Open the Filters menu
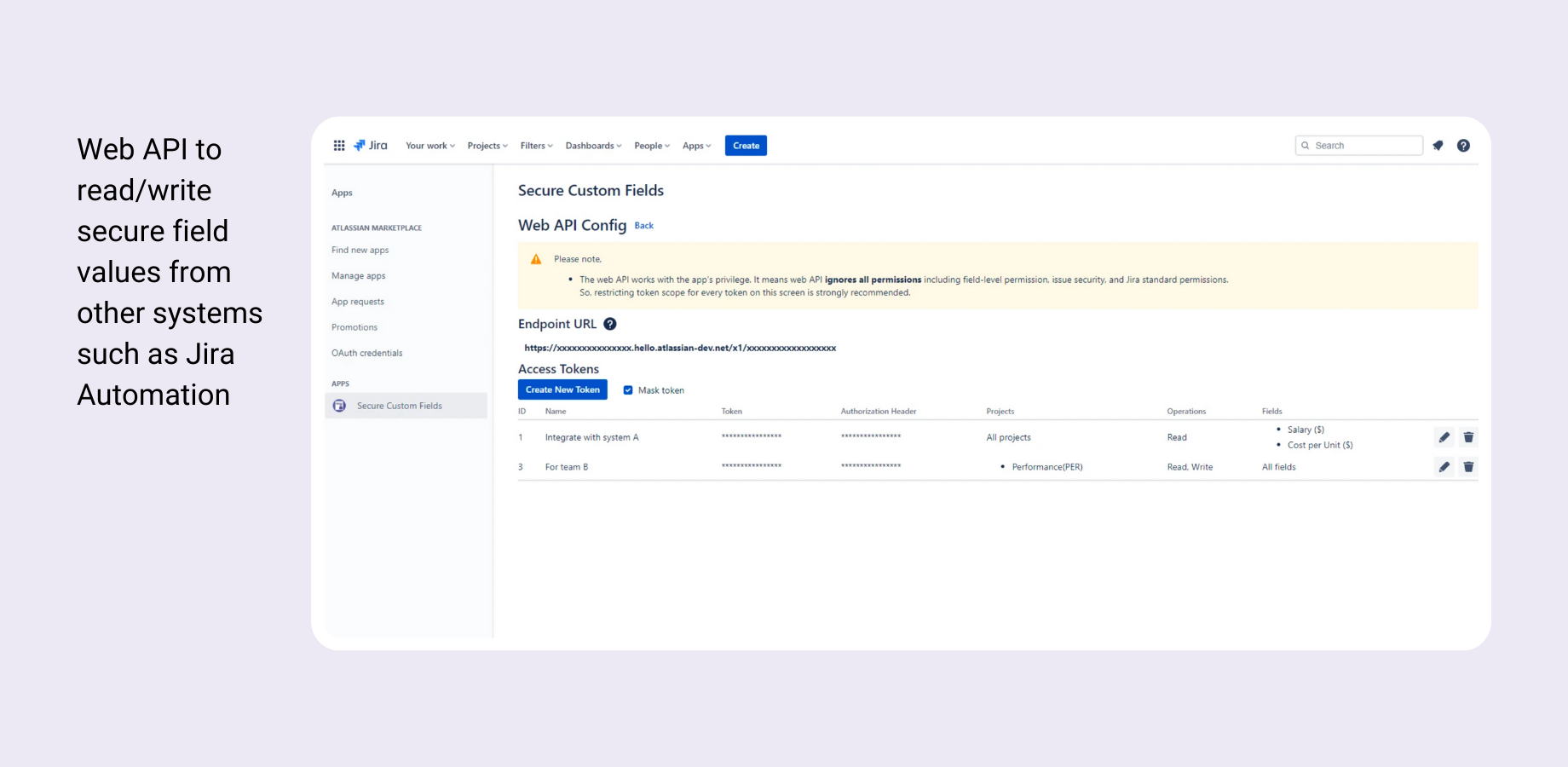This screenshot has width=1568, height=767. pyautogui.click(x=535, y=145)
